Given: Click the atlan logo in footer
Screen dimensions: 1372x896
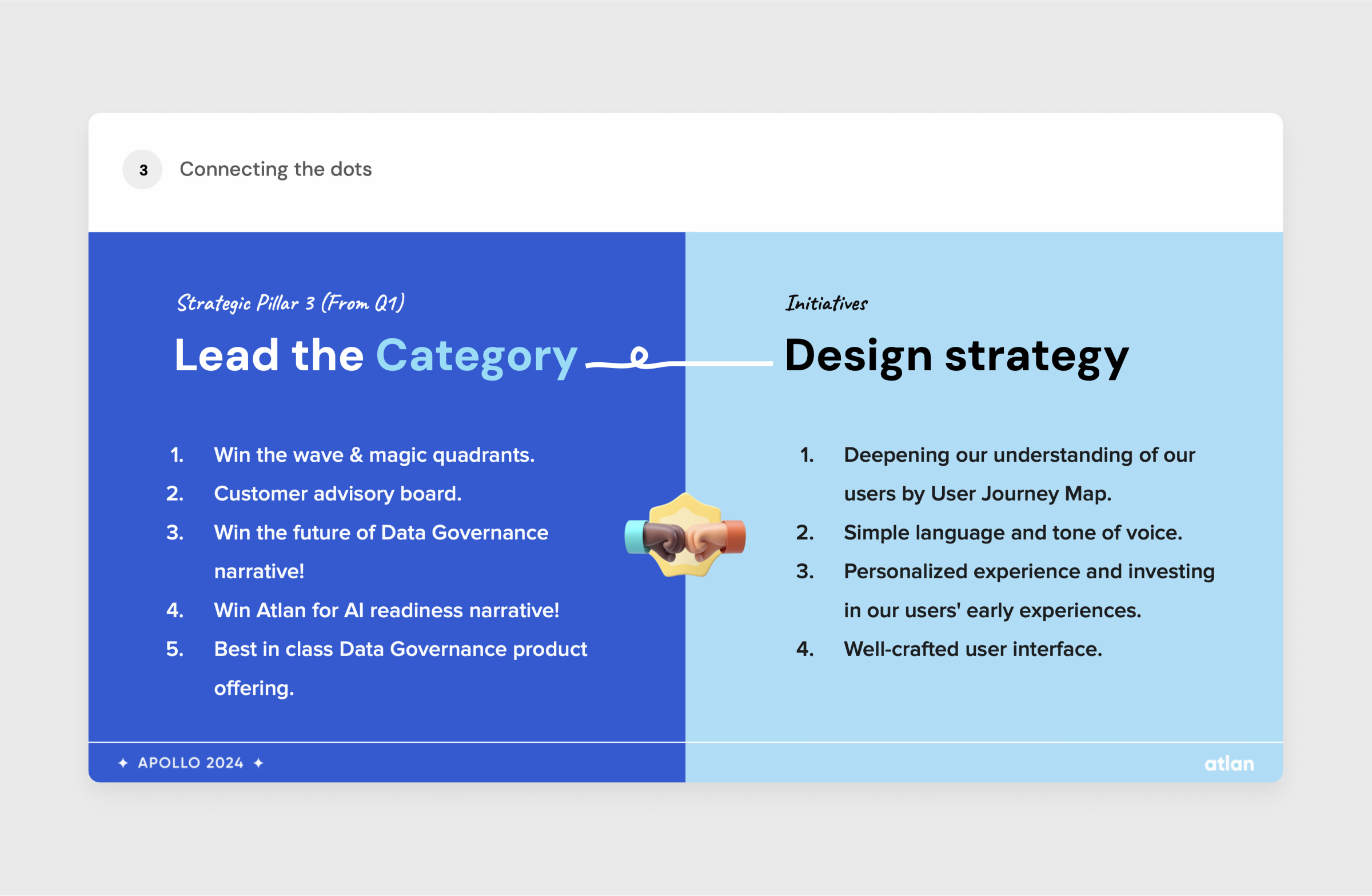Looking at the screenshot, I should click(x=1229, y=763).
